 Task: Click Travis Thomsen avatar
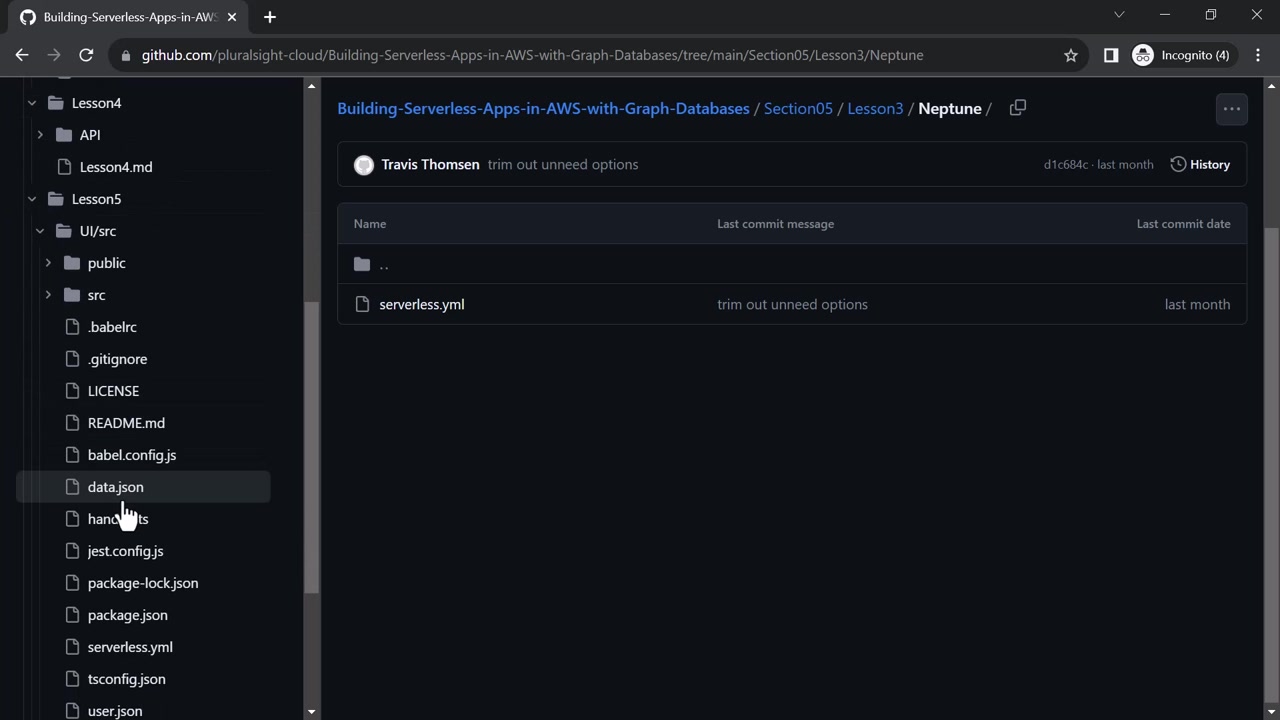click(x=364, y=165)
